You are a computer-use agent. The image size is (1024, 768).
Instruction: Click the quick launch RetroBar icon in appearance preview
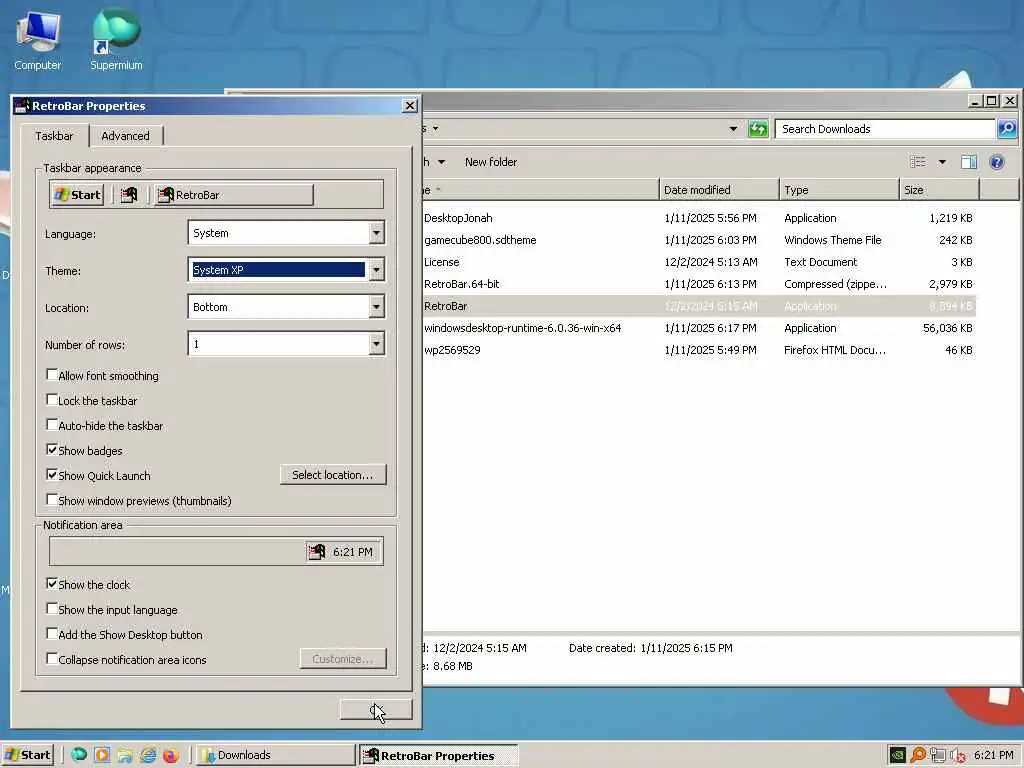[x=129, y=195]
